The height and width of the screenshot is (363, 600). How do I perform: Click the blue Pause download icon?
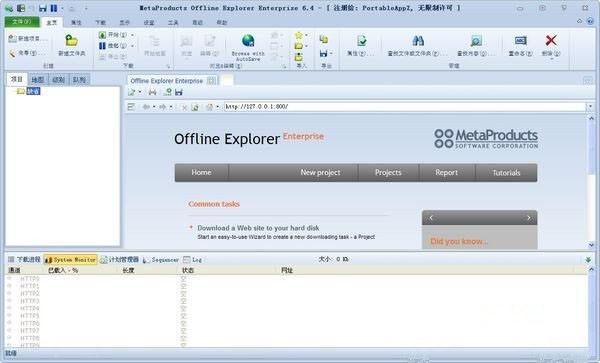point(102,46)
